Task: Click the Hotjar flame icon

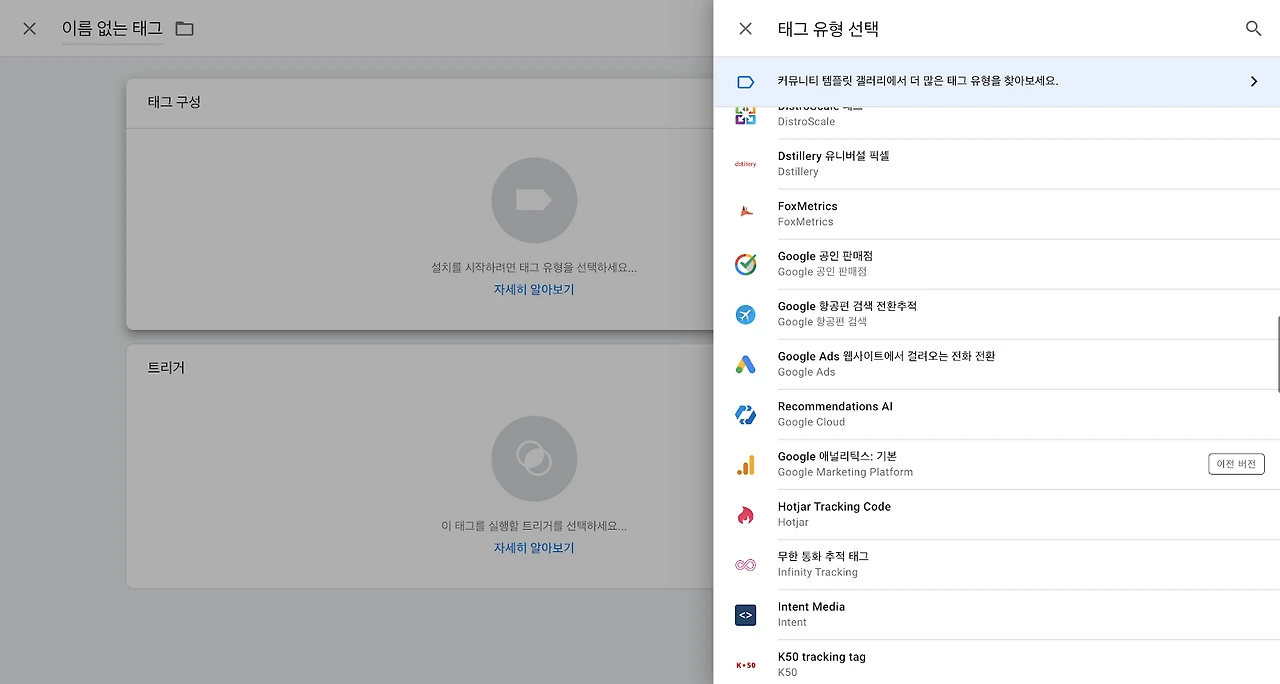Action: click(x=745, y=515)
